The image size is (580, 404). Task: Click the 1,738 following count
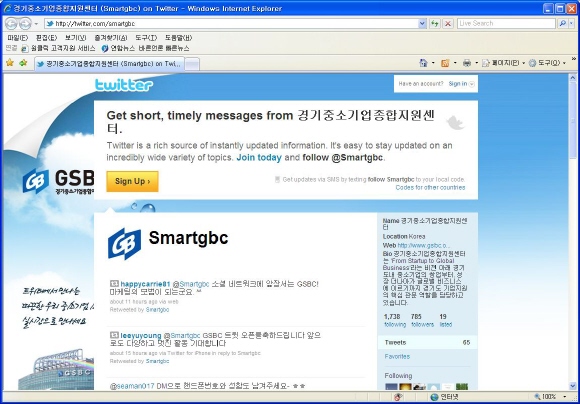tap(395, 320)
